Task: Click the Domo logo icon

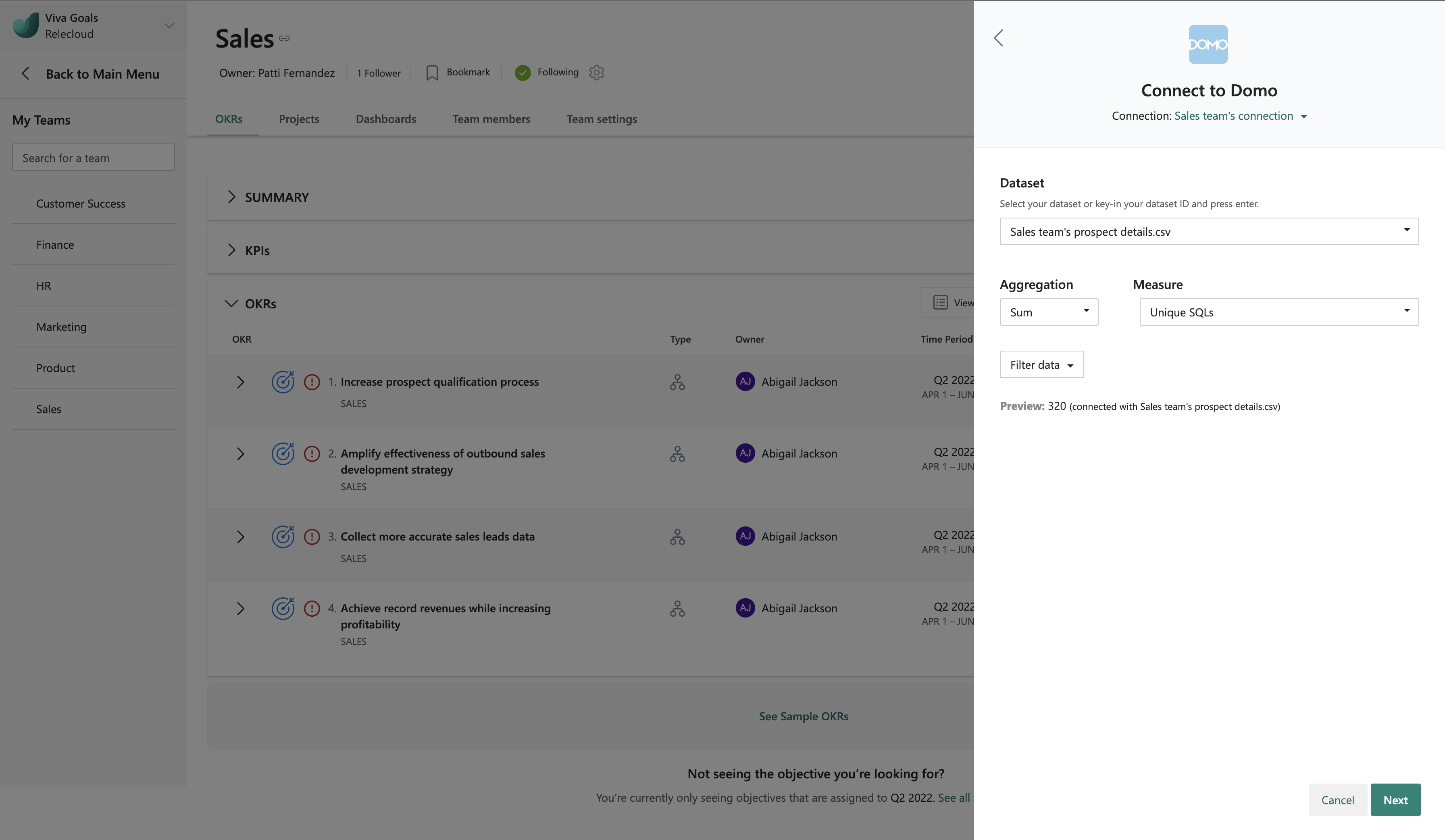Action: point(1208,44)
